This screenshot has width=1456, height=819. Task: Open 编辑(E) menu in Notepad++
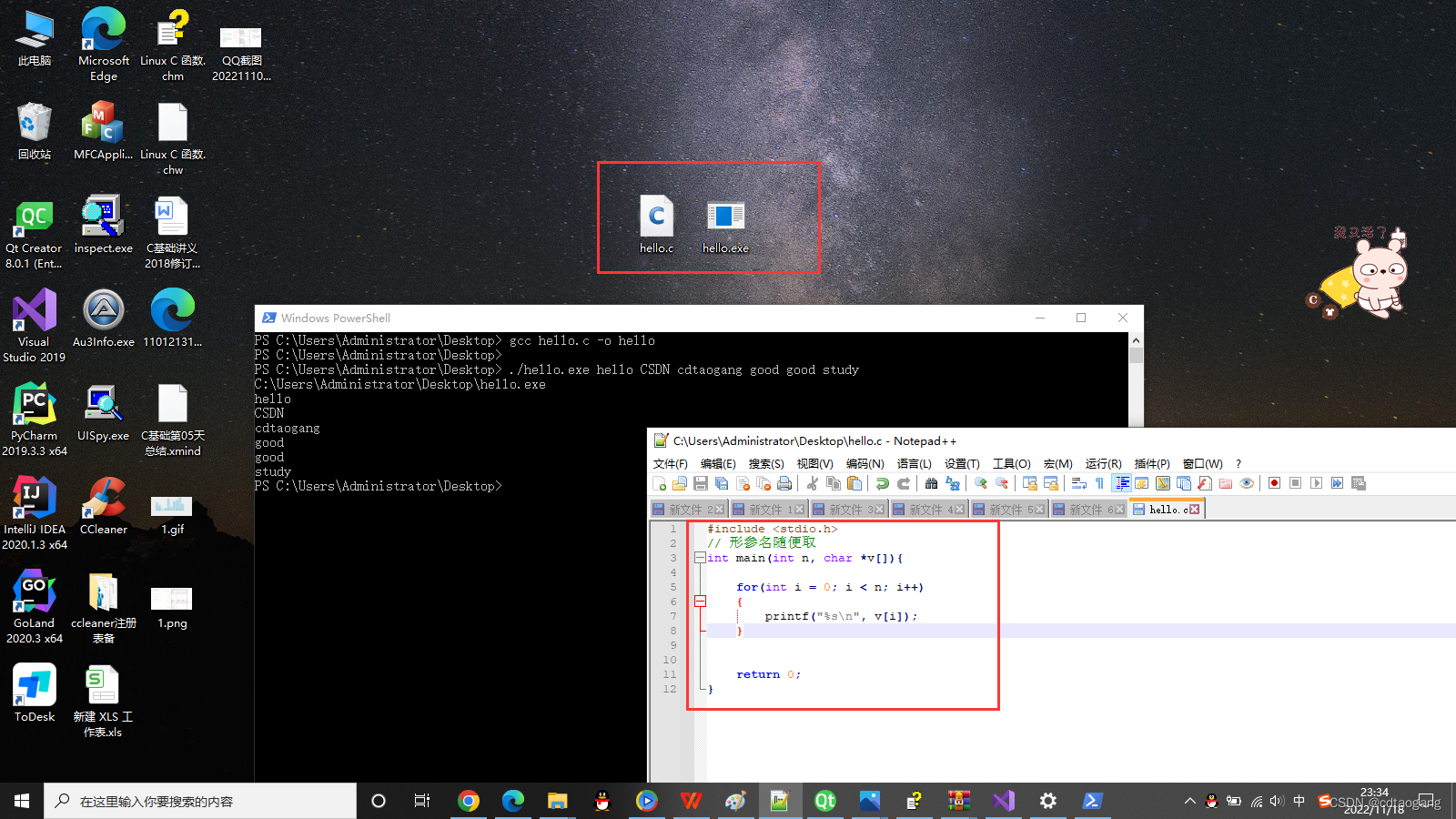pos(718,464)
